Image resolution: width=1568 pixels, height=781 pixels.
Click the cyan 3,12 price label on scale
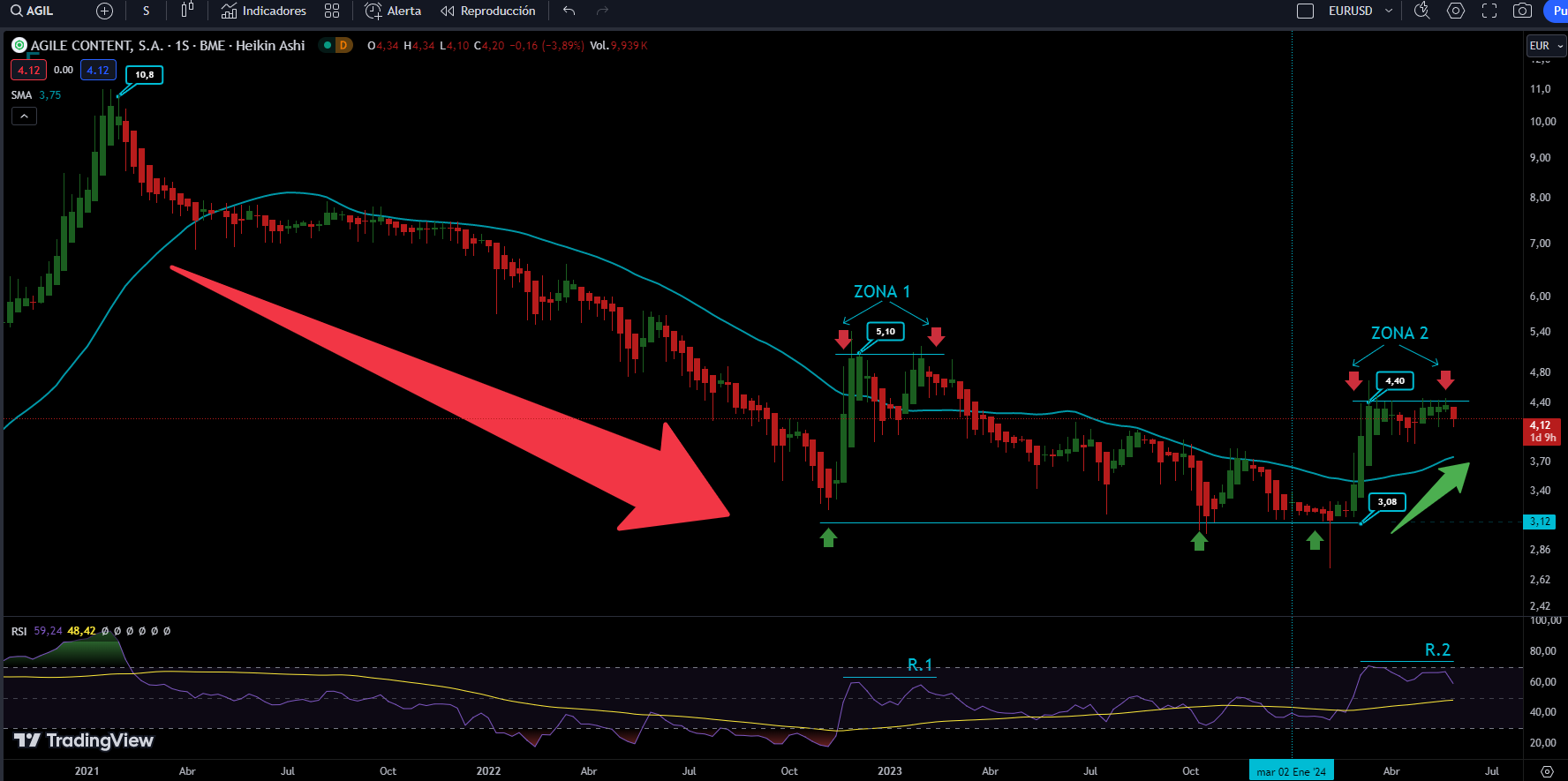pyautogui.click(x=1541, y=522)
